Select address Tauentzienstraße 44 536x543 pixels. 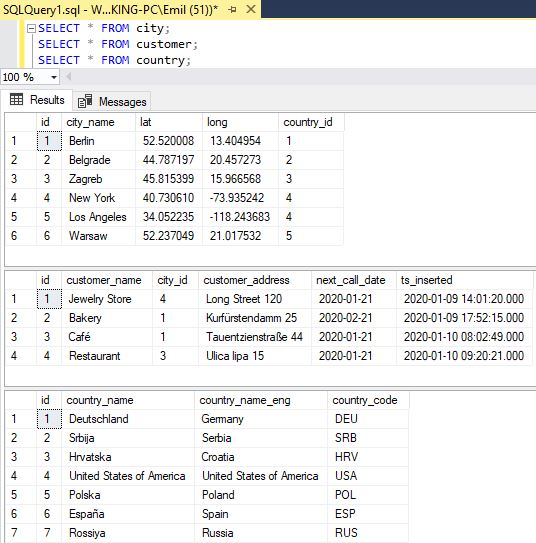[x=255, y=337]
